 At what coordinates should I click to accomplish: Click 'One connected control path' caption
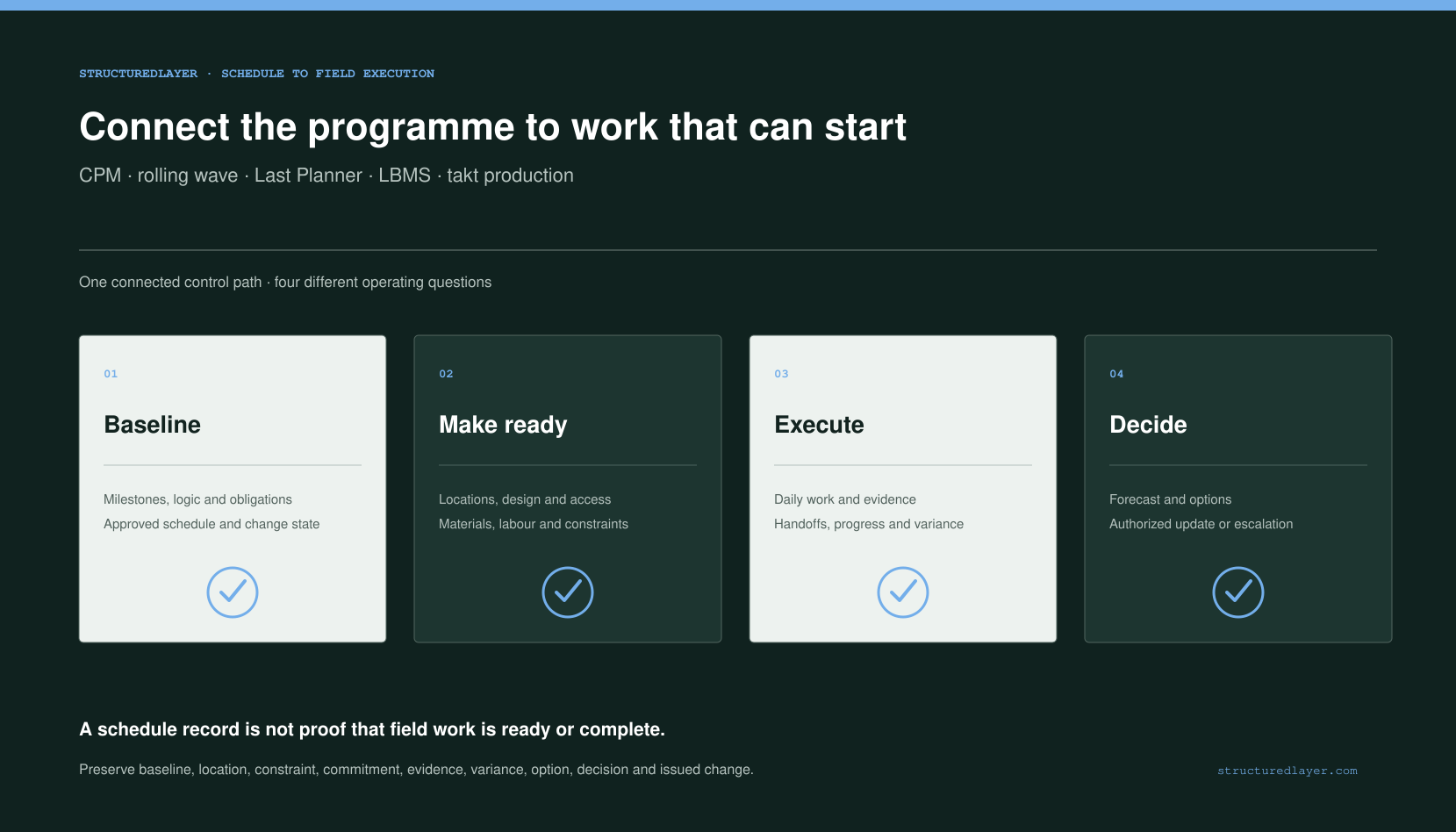coord(285,283)
